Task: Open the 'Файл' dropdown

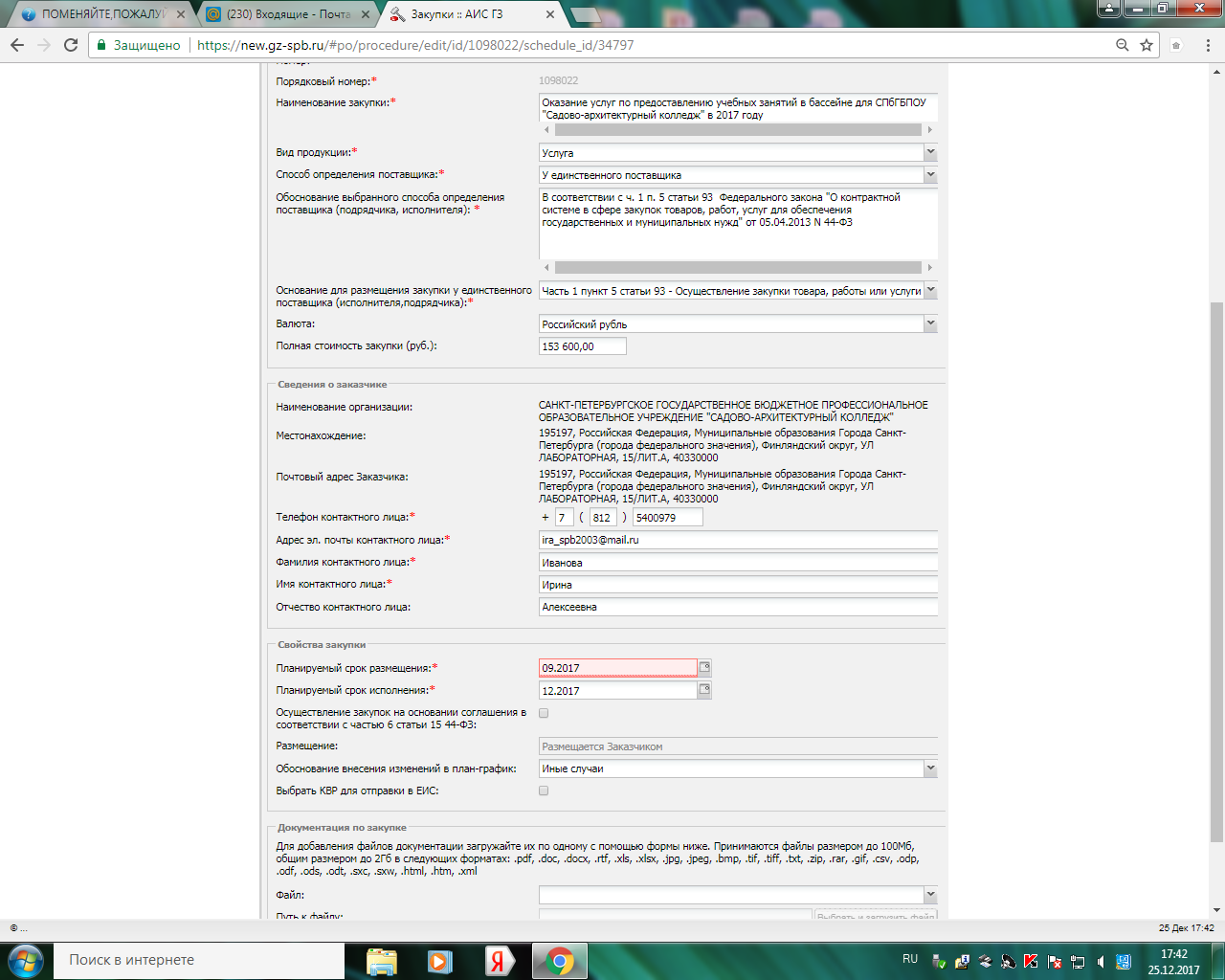Action: pos(930,895)
